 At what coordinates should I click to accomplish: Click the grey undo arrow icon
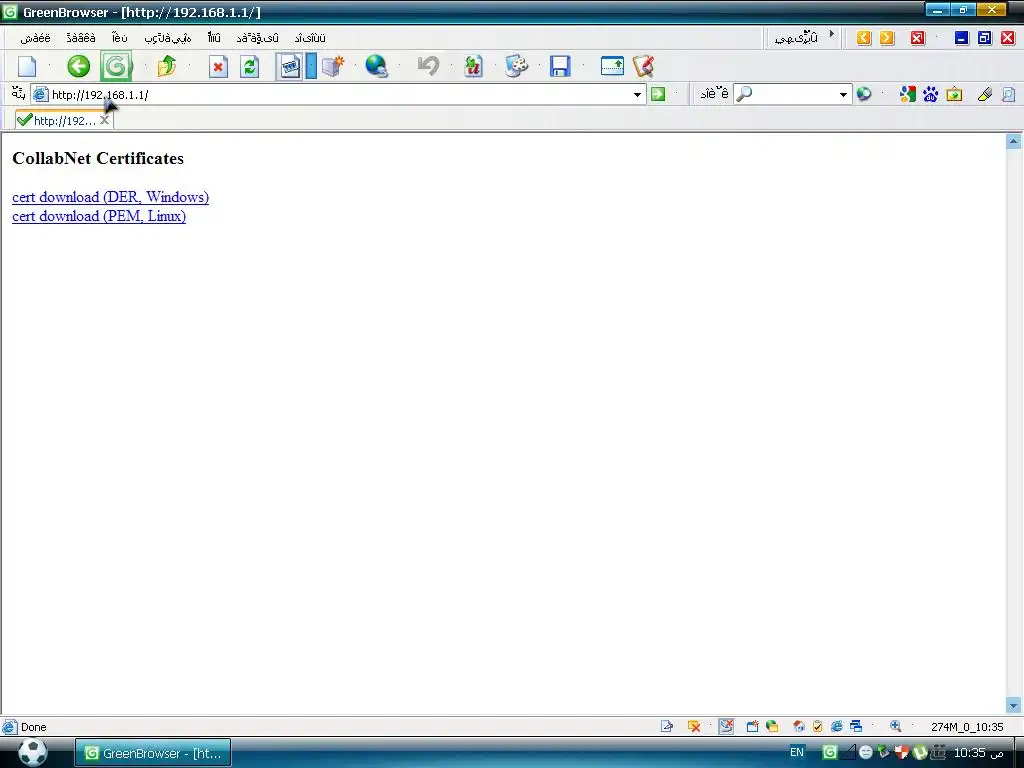(428, 66)
